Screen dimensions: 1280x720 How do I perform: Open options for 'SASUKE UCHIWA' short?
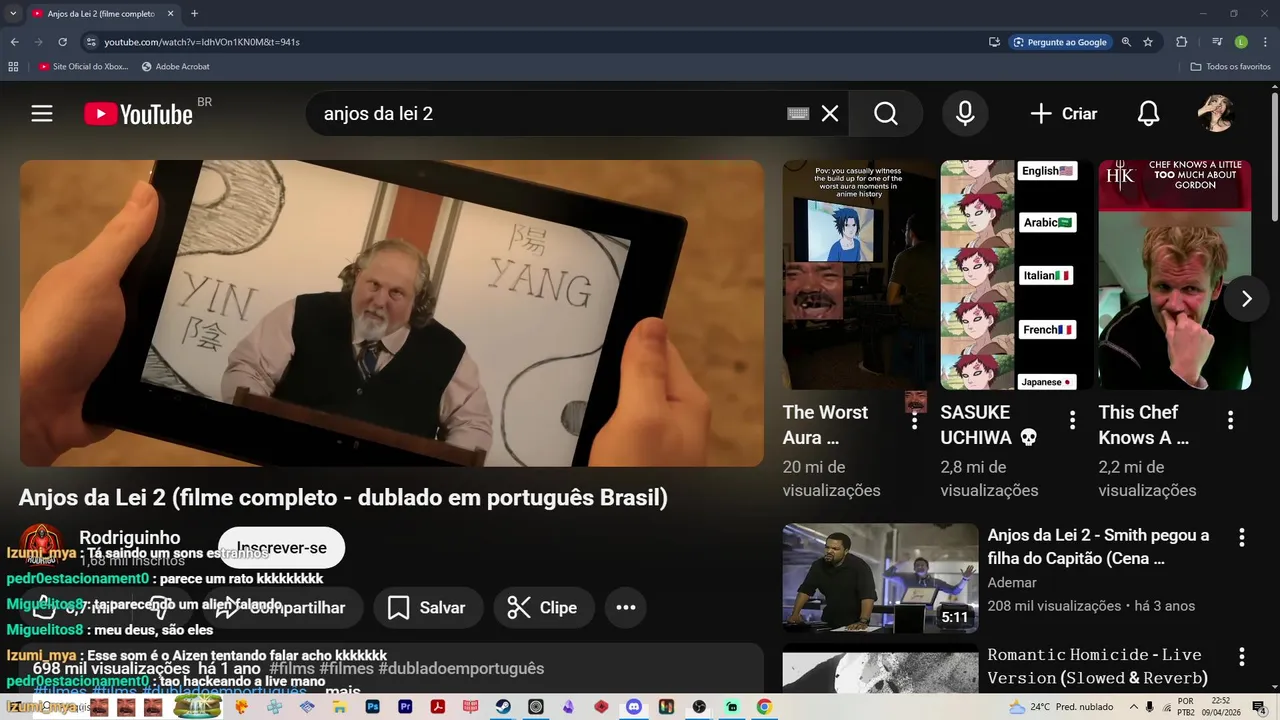coord(1072,421)
